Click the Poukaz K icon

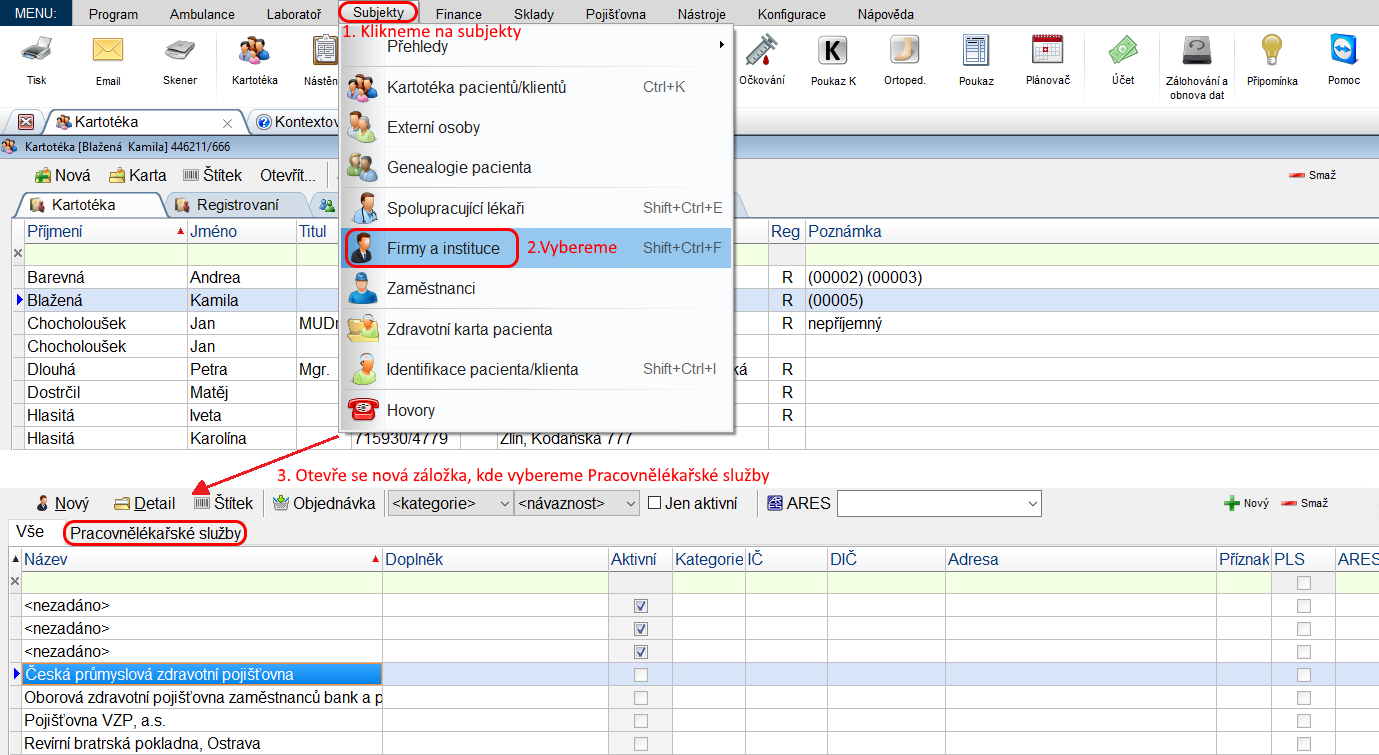click(833, 51)
